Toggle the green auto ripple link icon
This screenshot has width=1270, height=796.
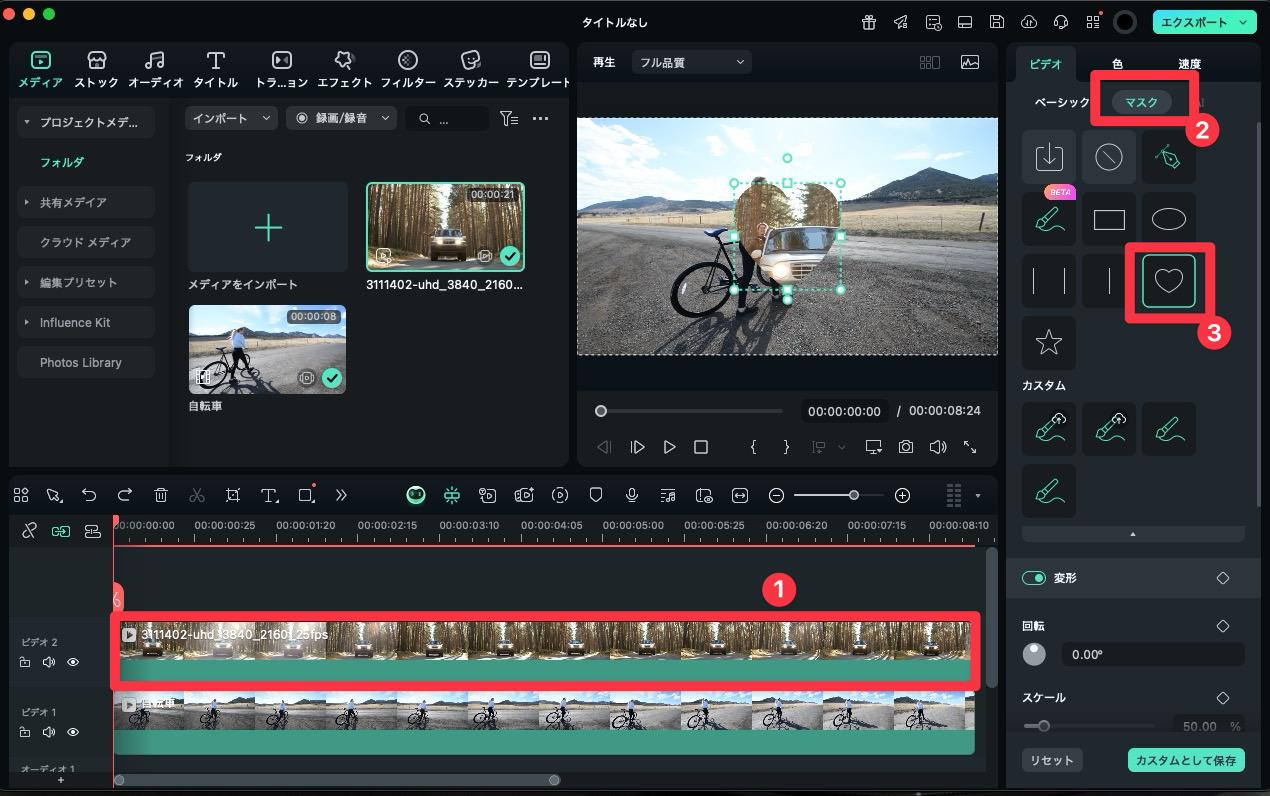pyautogui.click(x=61, y=531)
